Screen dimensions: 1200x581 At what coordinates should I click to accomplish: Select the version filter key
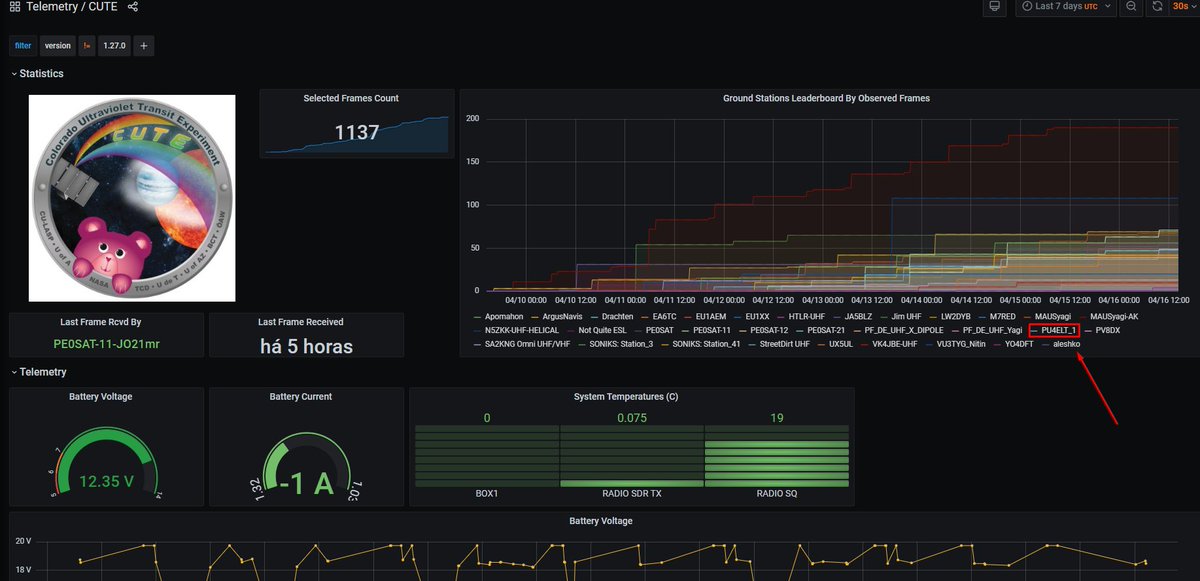tap(58, 45)
